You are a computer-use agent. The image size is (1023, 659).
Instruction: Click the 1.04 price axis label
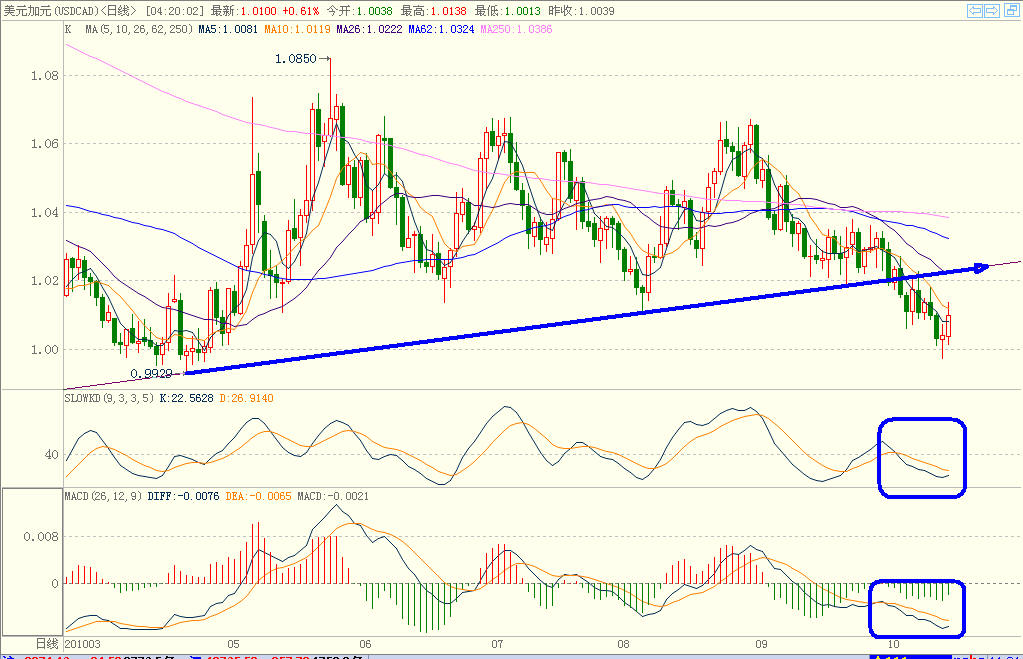45,213
